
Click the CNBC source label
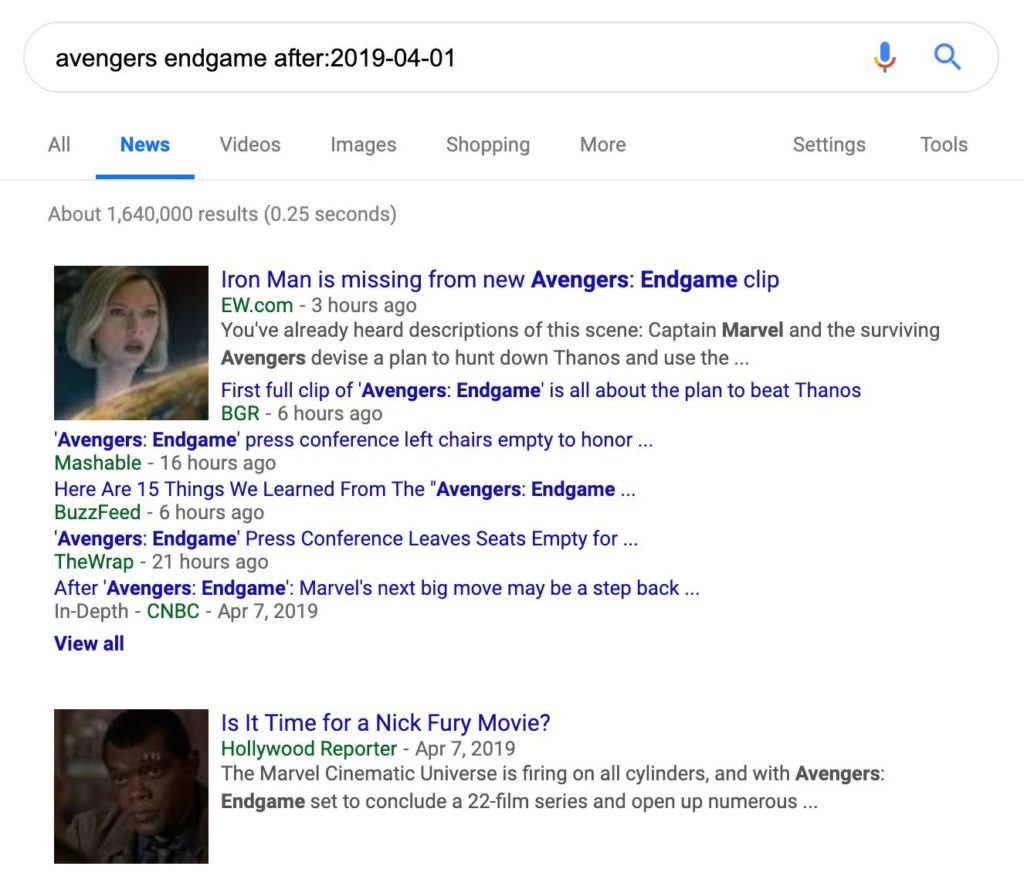point(173,611)
